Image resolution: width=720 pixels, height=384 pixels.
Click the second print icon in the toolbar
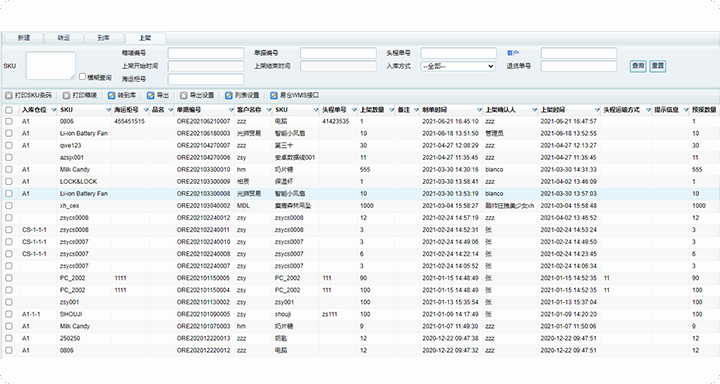[x=66, y=96]
